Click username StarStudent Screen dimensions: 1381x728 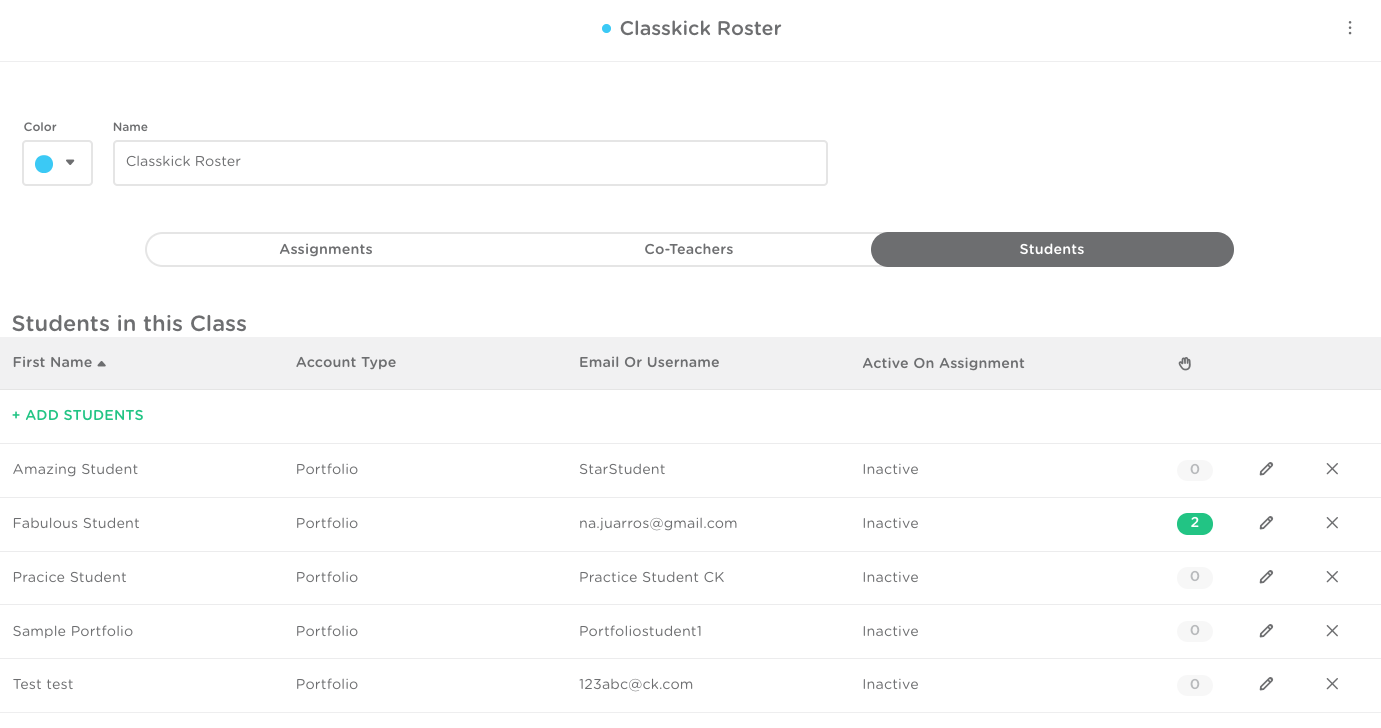pos(622,469)
